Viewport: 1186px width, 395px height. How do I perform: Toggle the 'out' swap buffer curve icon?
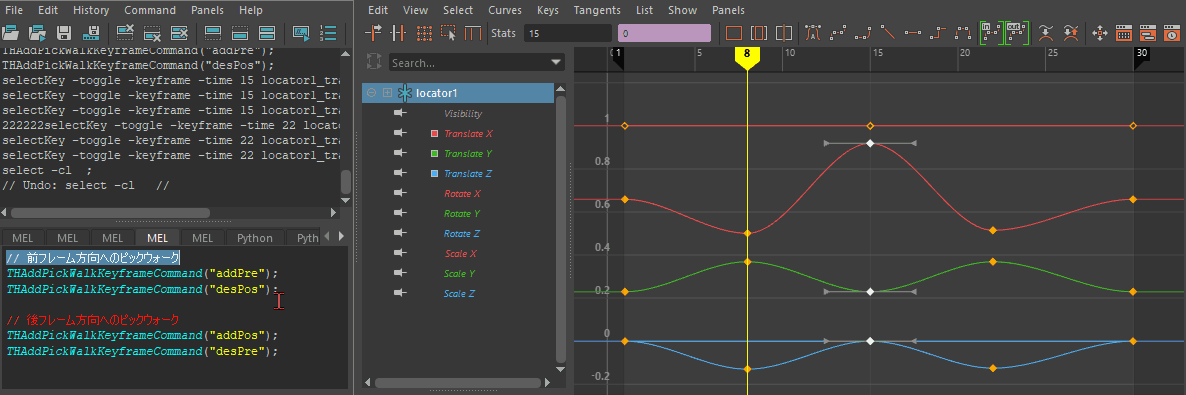click(x=1017, y=33)
